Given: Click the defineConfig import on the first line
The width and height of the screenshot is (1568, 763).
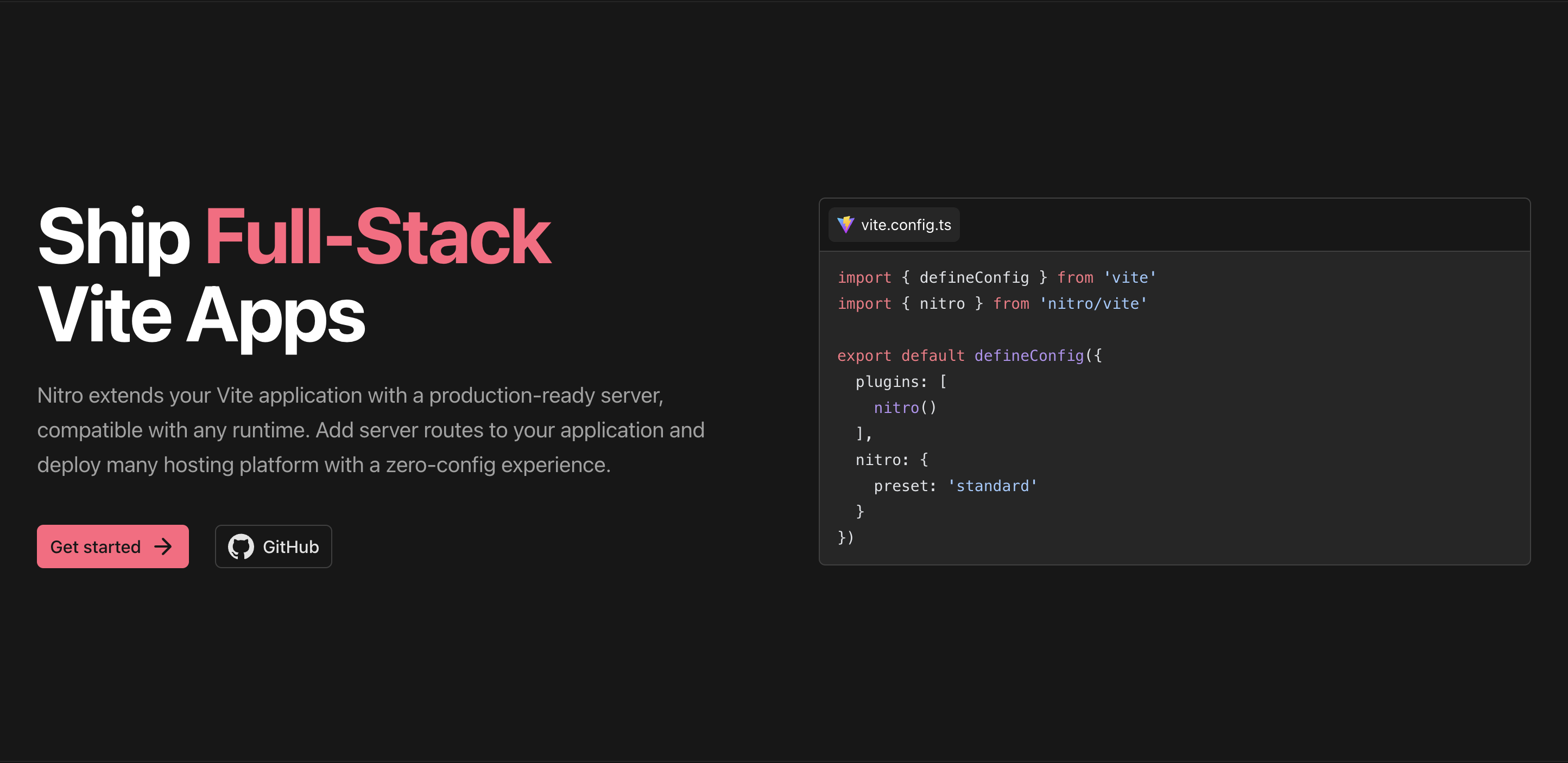Looking at the screenshot, I should (x=972, y=277).
